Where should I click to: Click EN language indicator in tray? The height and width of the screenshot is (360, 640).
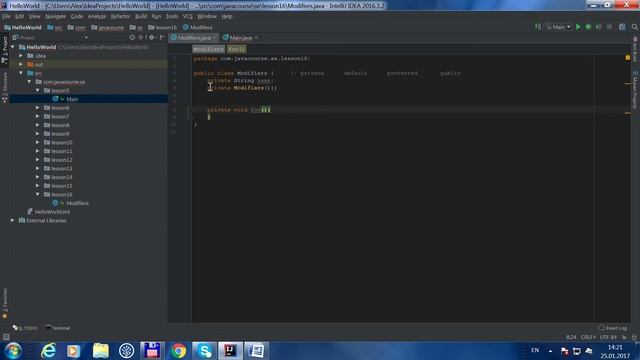535,350
